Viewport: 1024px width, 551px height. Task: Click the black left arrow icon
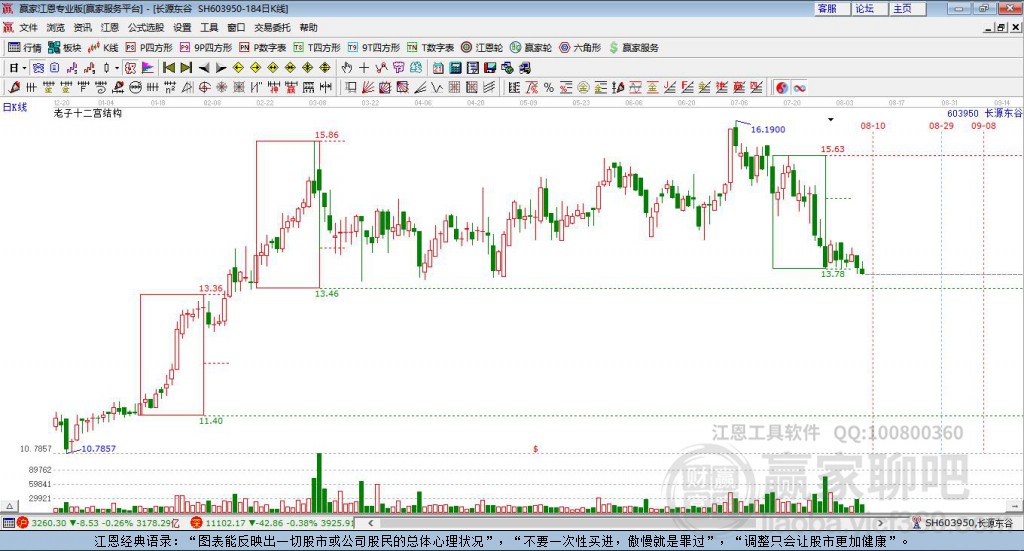click(x=204, y=68)
